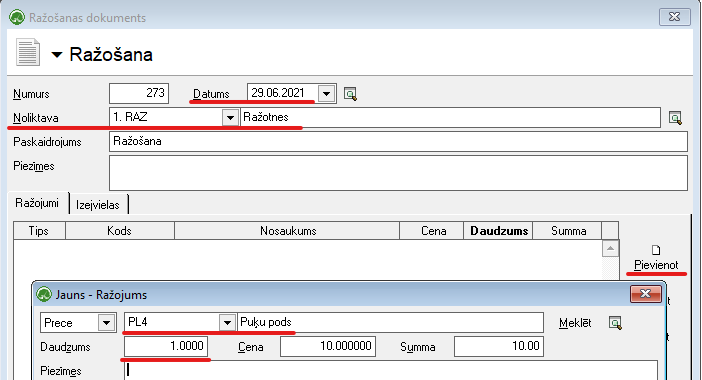Click the Piezīmes notes box in main document

(x=398, y=173)
